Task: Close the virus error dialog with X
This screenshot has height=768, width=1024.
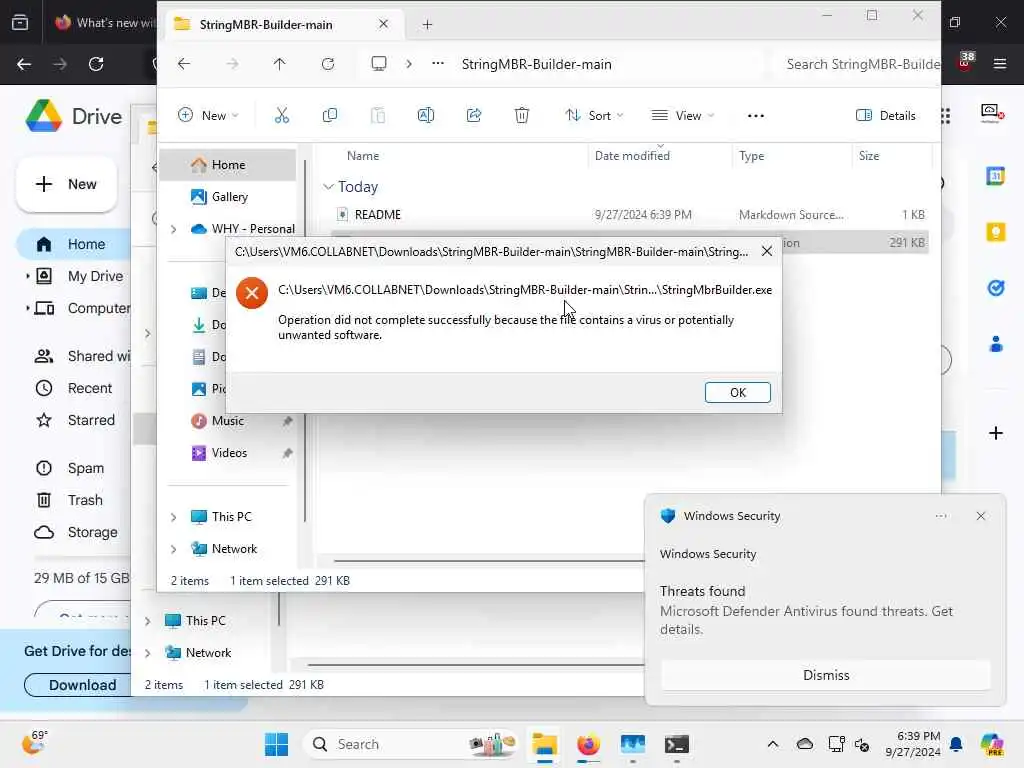Action: [767, 251]
